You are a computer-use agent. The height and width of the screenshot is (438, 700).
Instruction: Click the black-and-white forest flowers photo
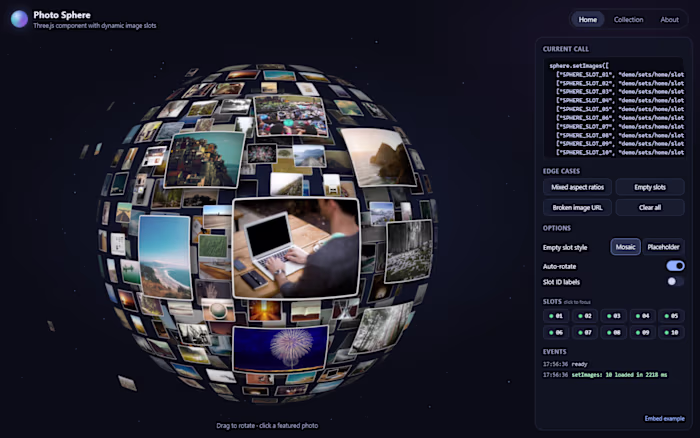409,251
